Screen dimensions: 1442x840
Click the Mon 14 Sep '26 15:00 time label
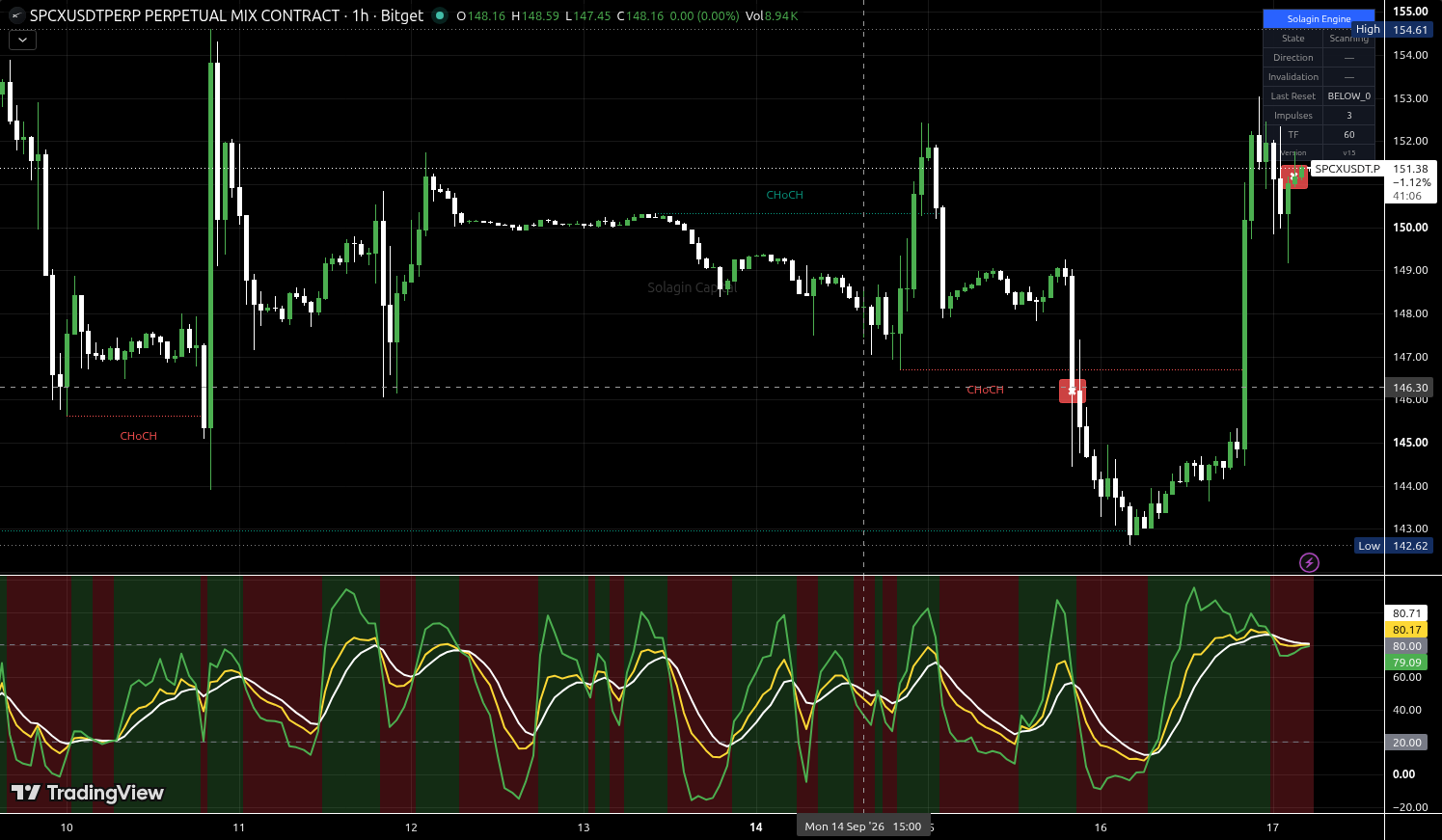click(x=862, y=826)
